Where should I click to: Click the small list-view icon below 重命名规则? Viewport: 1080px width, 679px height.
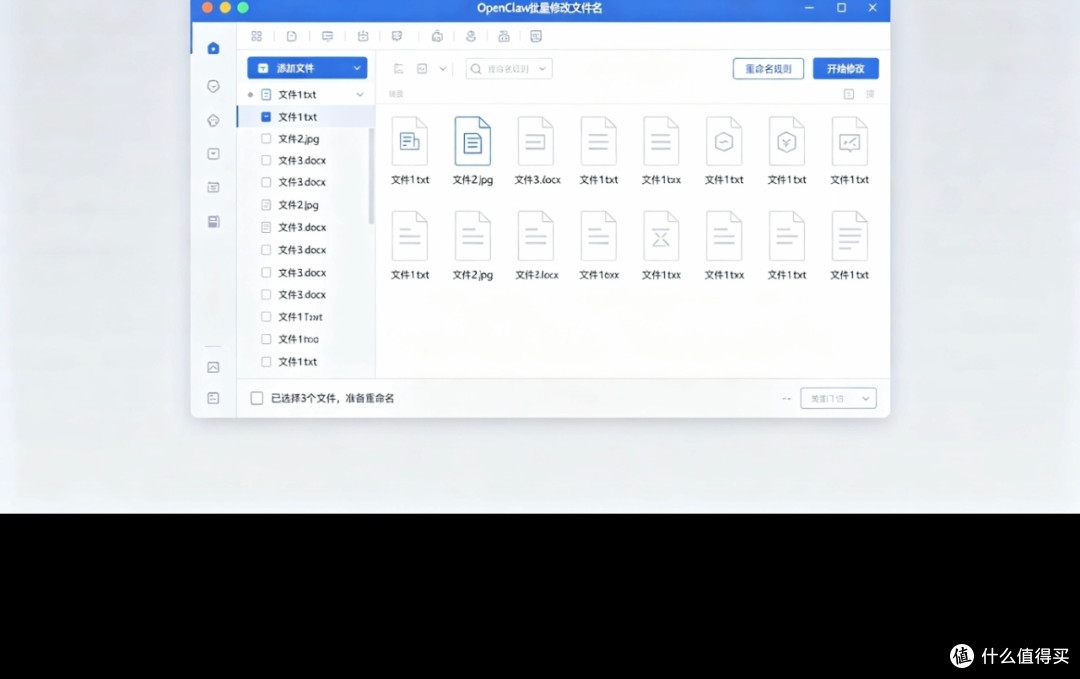(849, 94)
